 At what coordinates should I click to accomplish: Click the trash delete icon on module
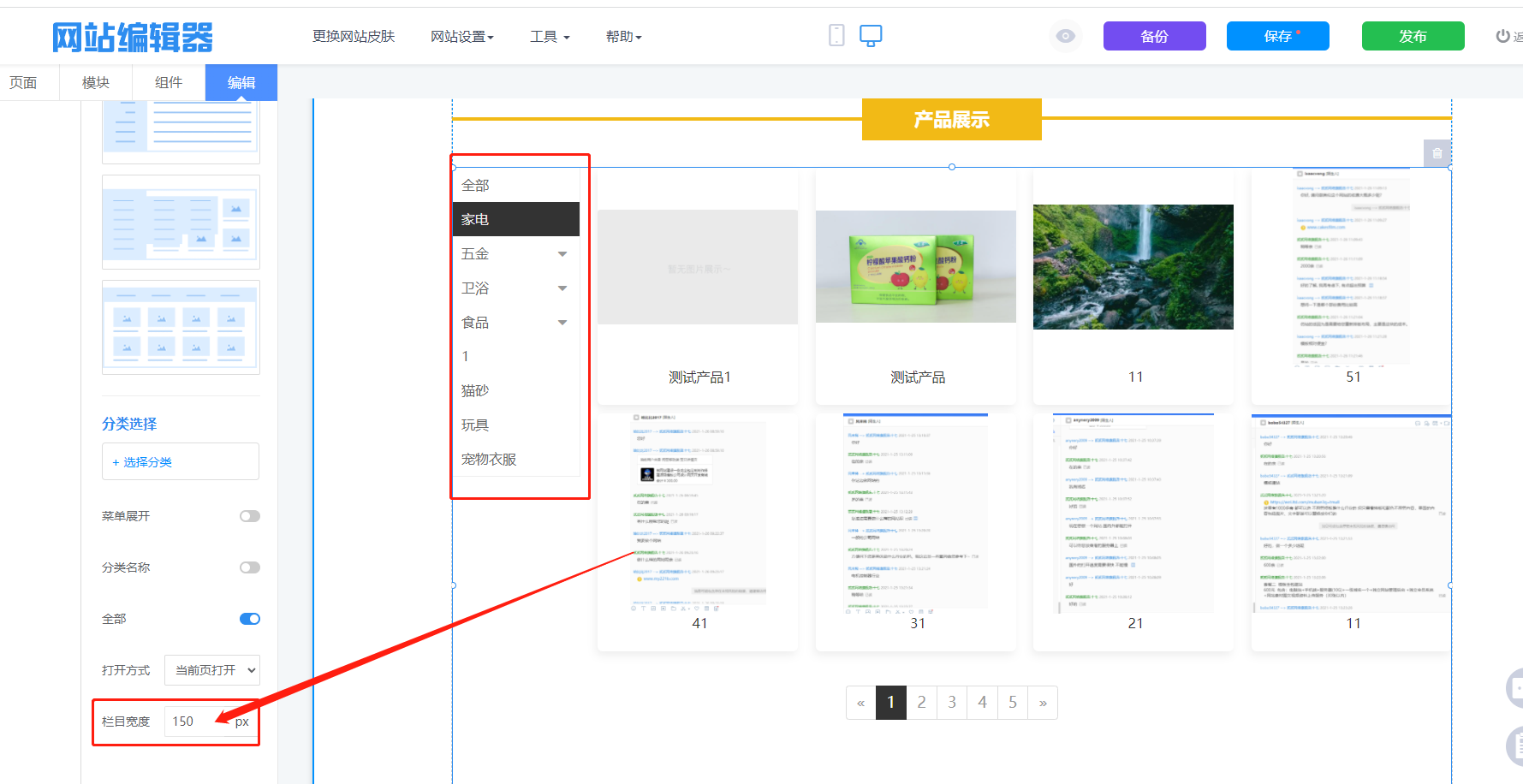(1437, 153)
